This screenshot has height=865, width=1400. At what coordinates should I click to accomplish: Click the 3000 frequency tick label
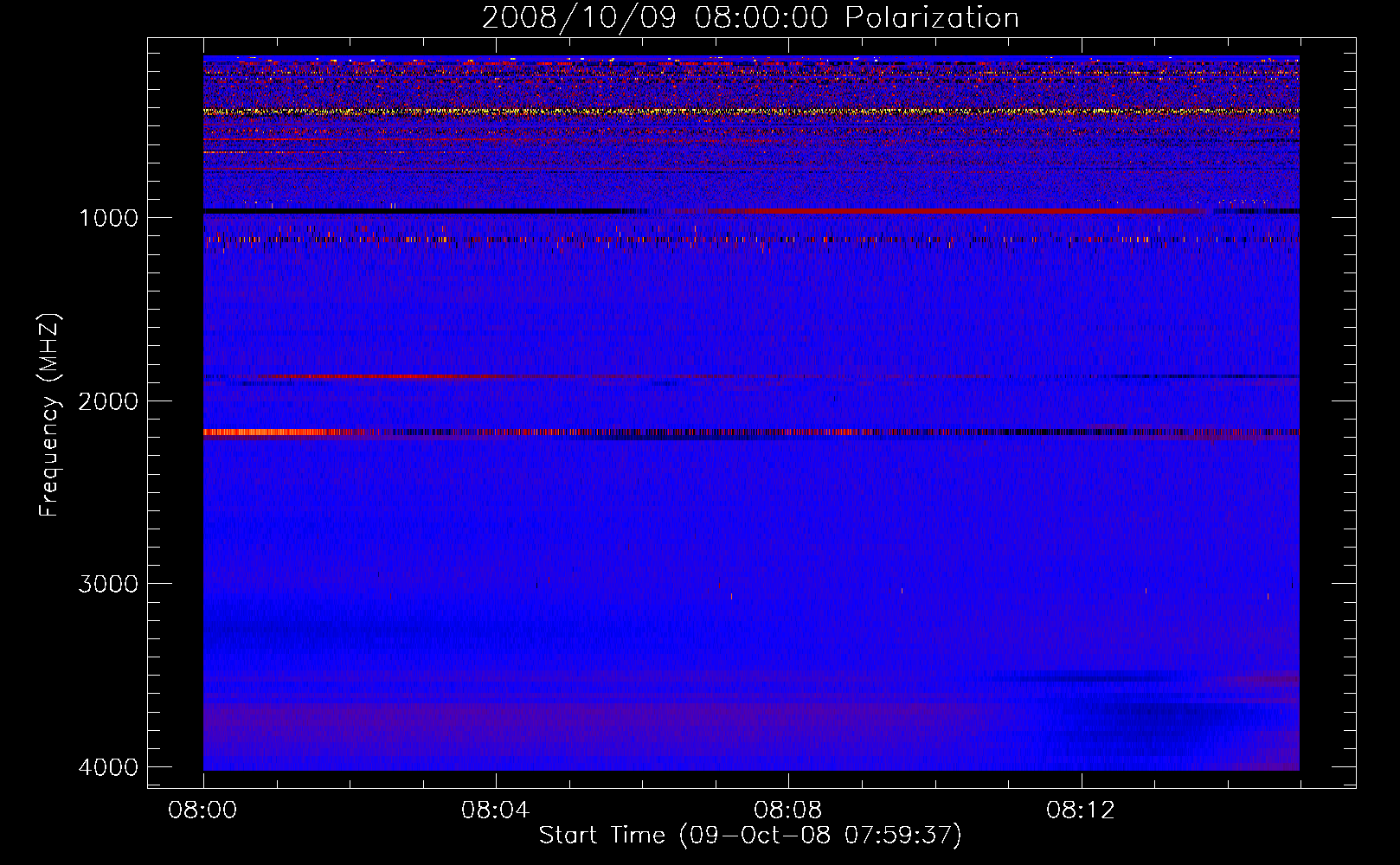pyautogui.click(x=108, y=584)
